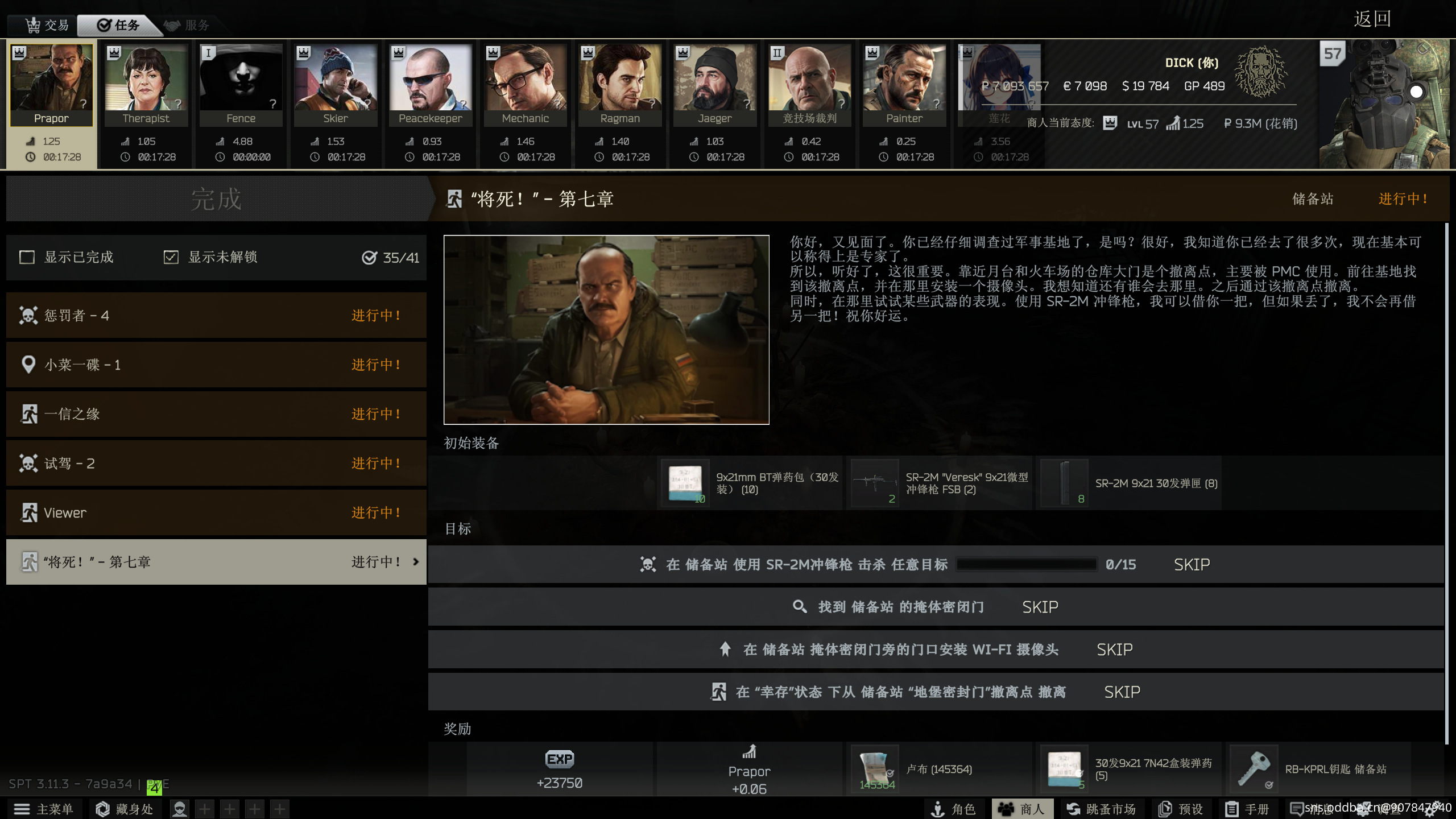Open the 惩罚者 - 4 quest

click(216, 315)
